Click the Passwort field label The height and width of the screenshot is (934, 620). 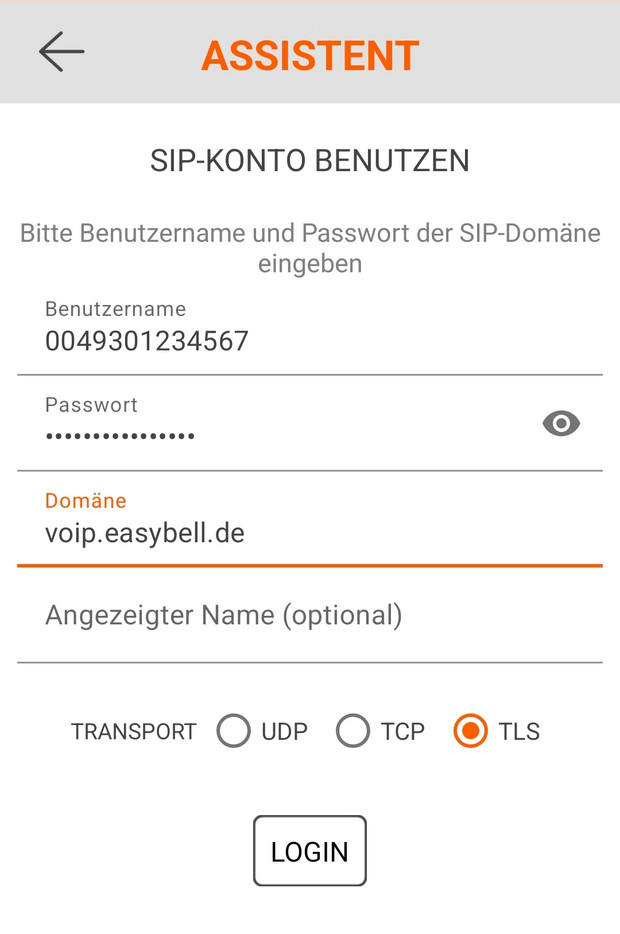(91, 405)
